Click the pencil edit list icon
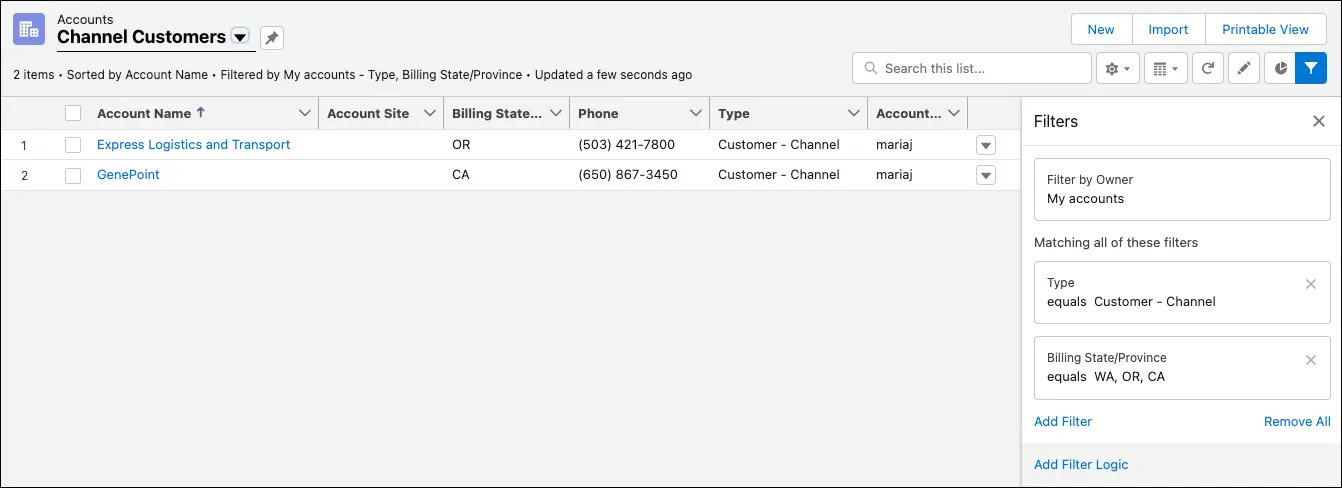 click(x=1244, y=69)
